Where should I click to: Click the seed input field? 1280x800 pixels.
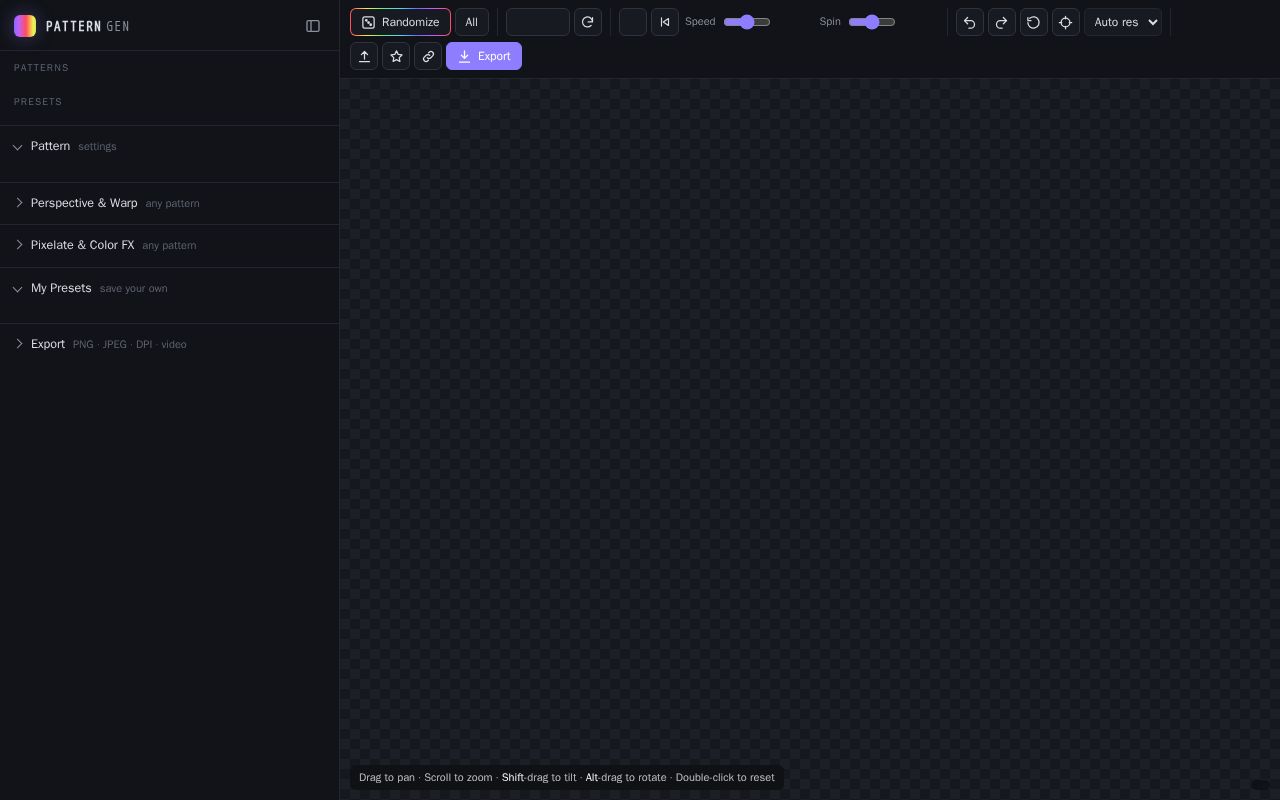538,22
